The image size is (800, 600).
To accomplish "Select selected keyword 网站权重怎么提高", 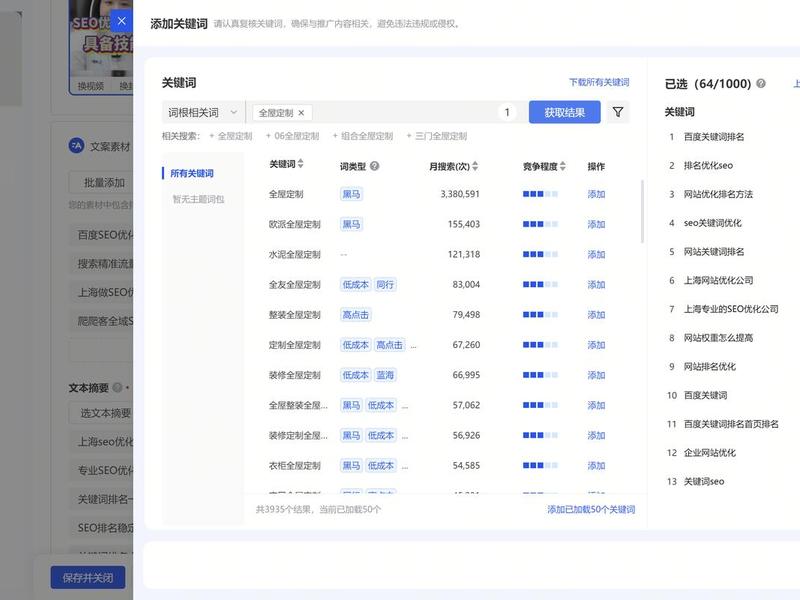I will (x=718, y=337).
